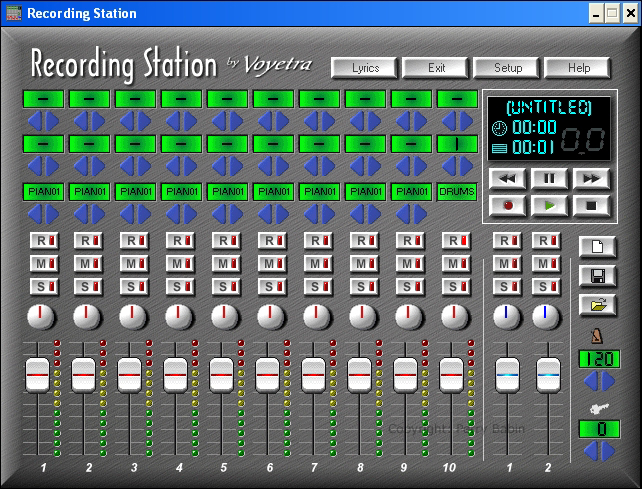Click the clock time 00:00 readout
This screenshot has width=642, height=489.
click(x=534, y=127)
